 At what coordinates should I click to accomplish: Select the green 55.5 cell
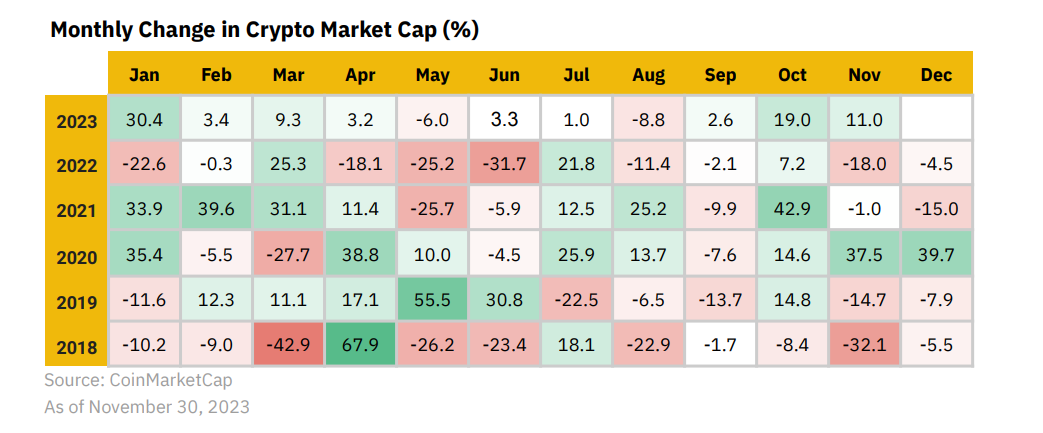click(432, 301)
